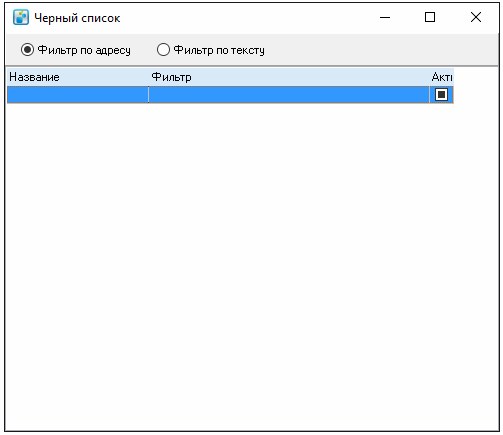503x435 pixels.
Task: Select the Фильтр cell of the highlighted row
Action: point(289,95)
